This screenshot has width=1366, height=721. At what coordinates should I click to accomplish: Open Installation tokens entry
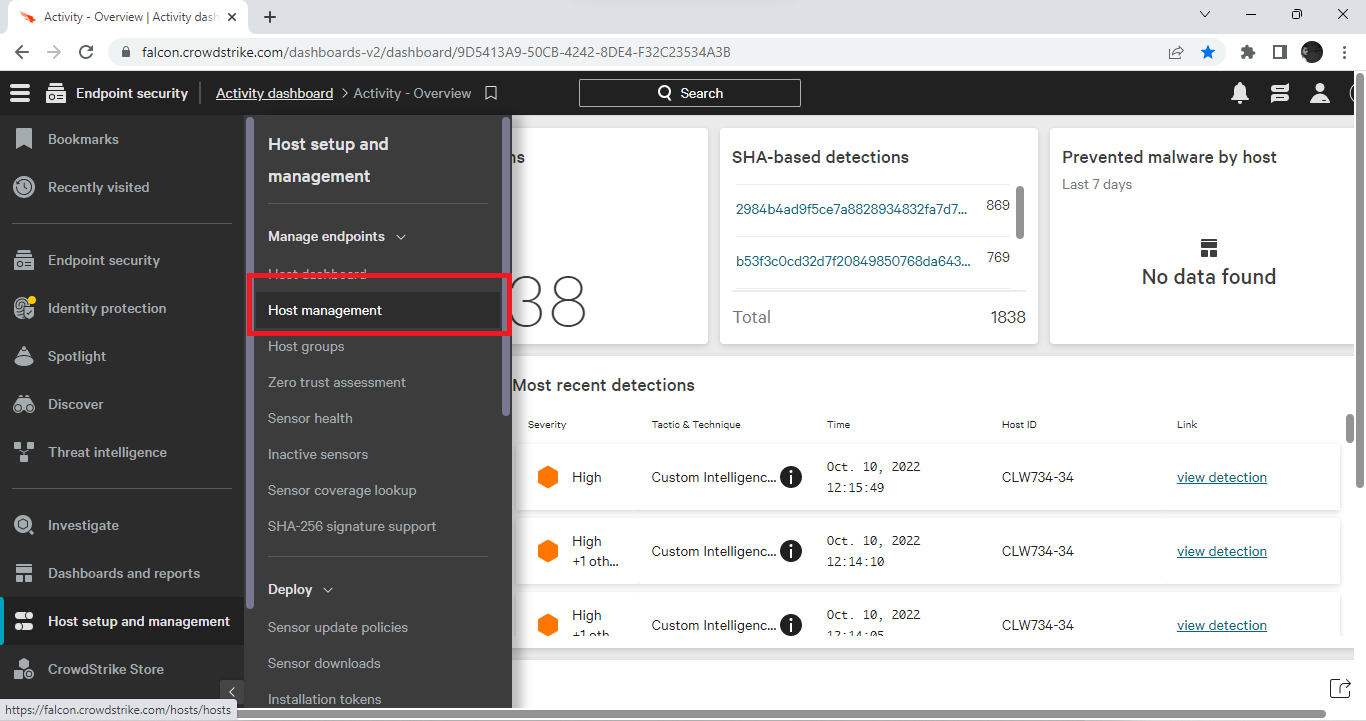tap(325, 699)
